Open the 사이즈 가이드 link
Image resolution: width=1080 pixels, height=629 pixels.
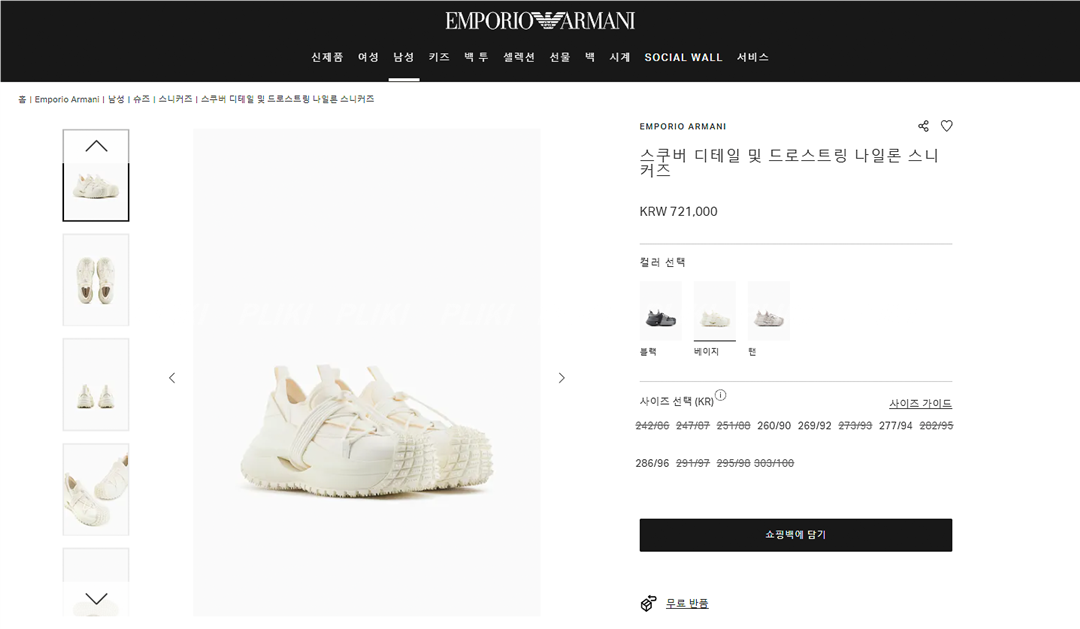coord(920,404)
